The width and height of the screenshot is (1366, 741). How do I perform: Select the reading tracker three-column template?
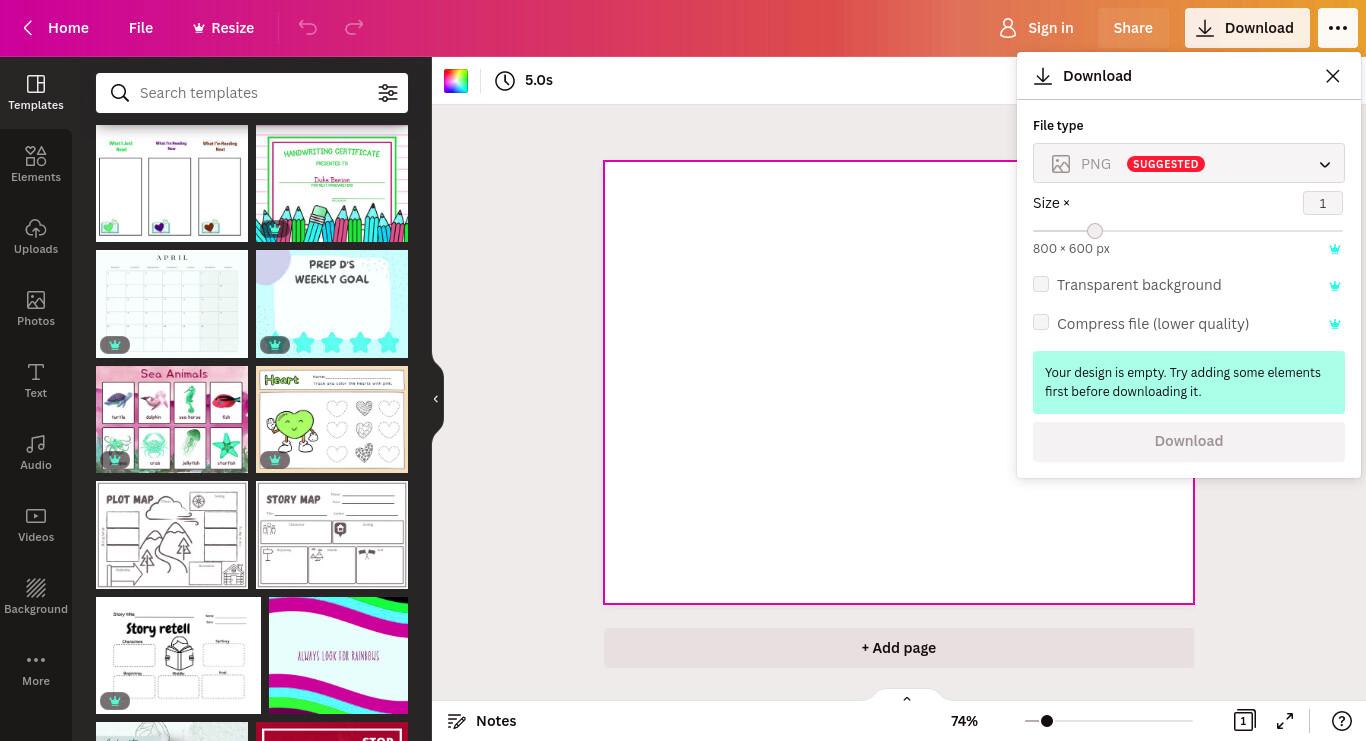point(172,183)
